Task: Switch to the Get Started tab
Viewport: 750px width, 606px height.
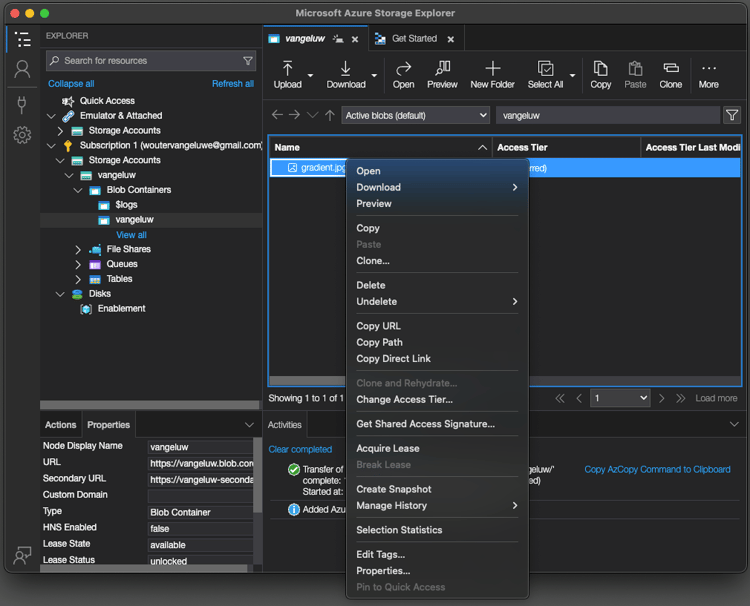Action: tap(413, 39)
